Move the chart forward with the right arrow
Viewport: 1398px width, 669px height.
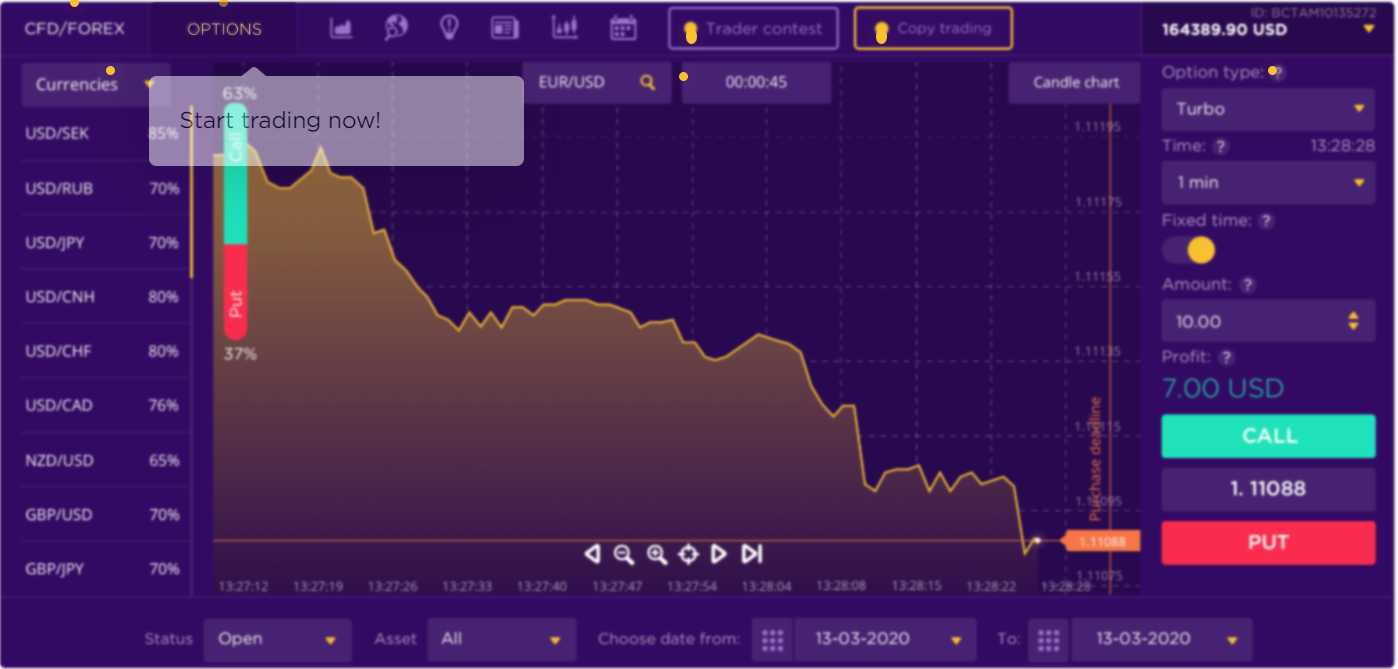pos(718,553)
